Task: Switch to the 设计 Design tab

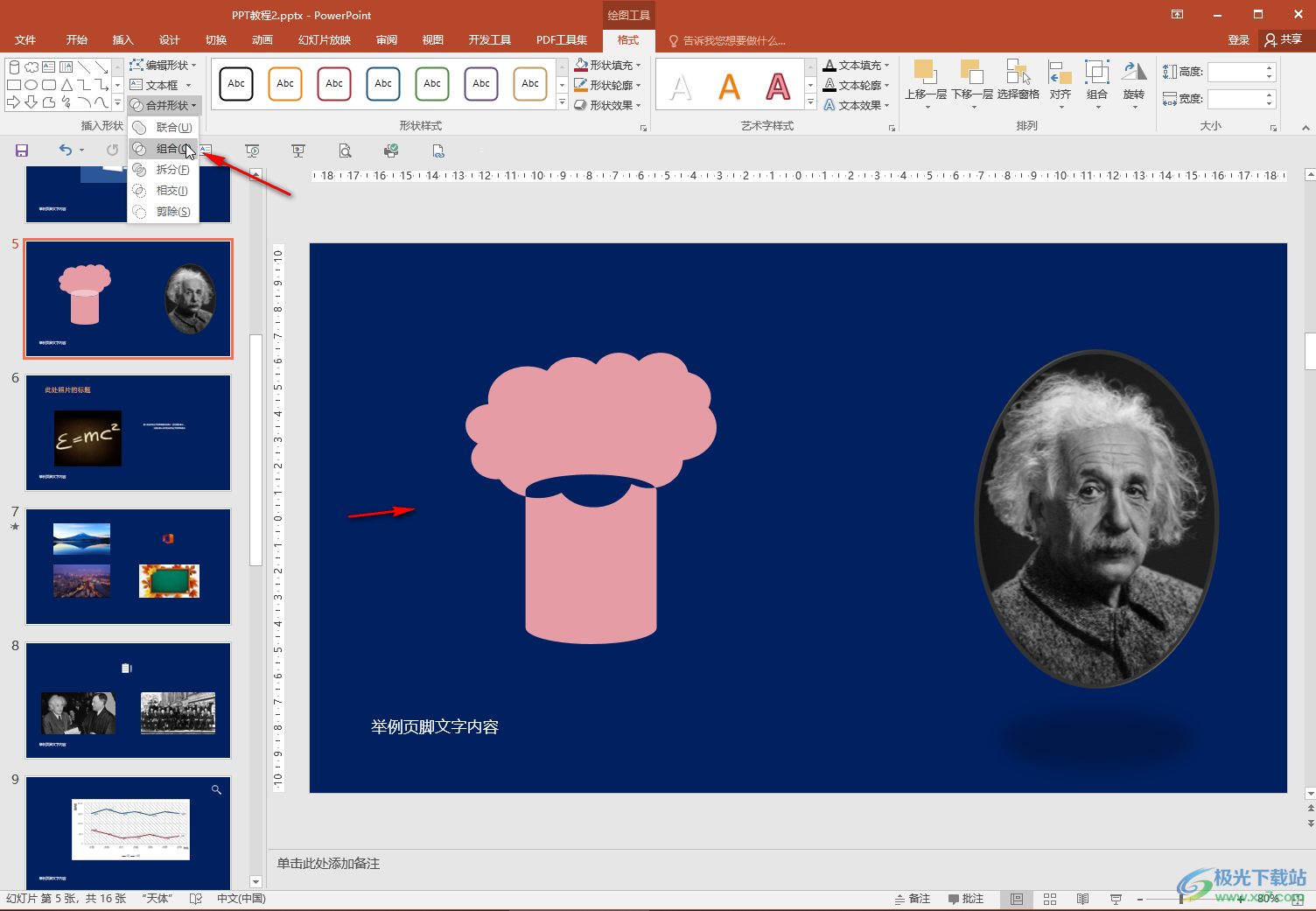Action: (x=170, y=40)
